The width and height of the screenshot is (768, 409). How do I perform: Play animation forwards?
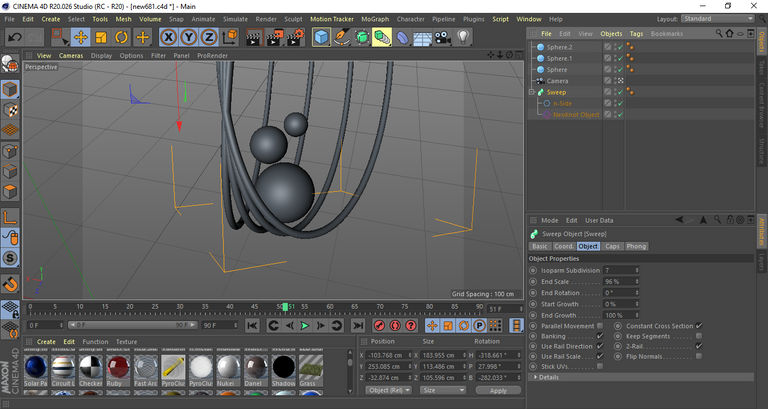coord(305,325)
